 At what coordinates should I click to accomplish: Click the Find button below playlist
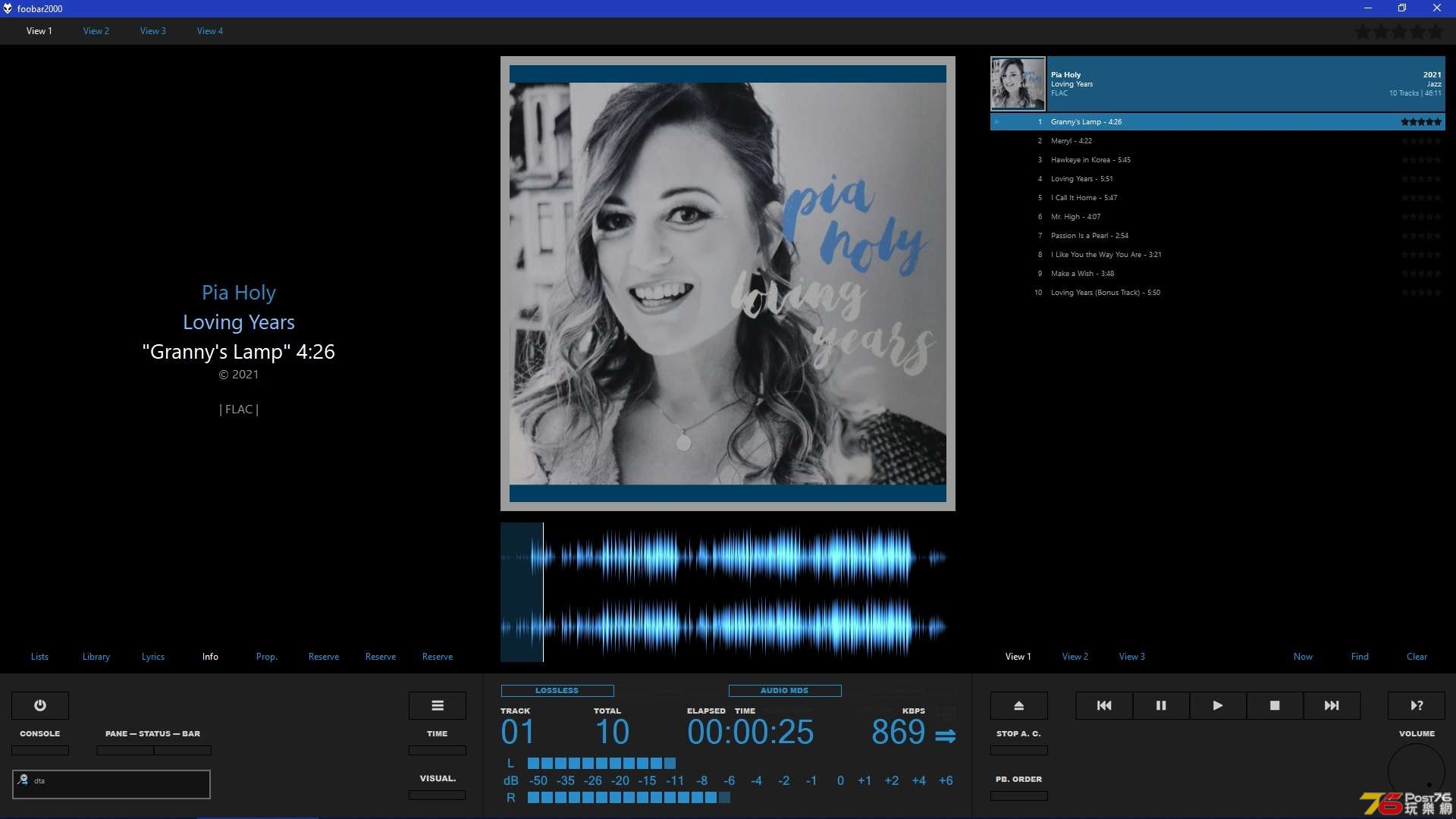[1360, 657]
